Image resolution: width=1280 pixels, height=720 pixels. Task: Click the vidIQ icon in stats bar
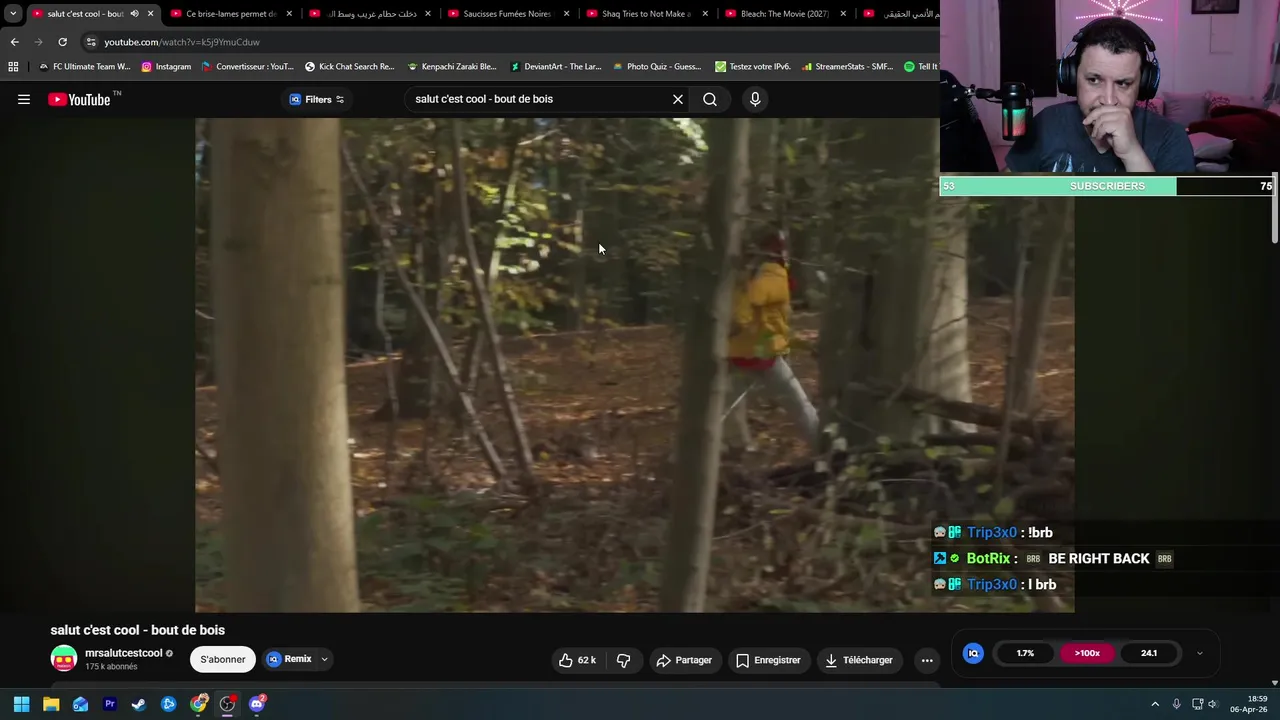pos(973,653)
